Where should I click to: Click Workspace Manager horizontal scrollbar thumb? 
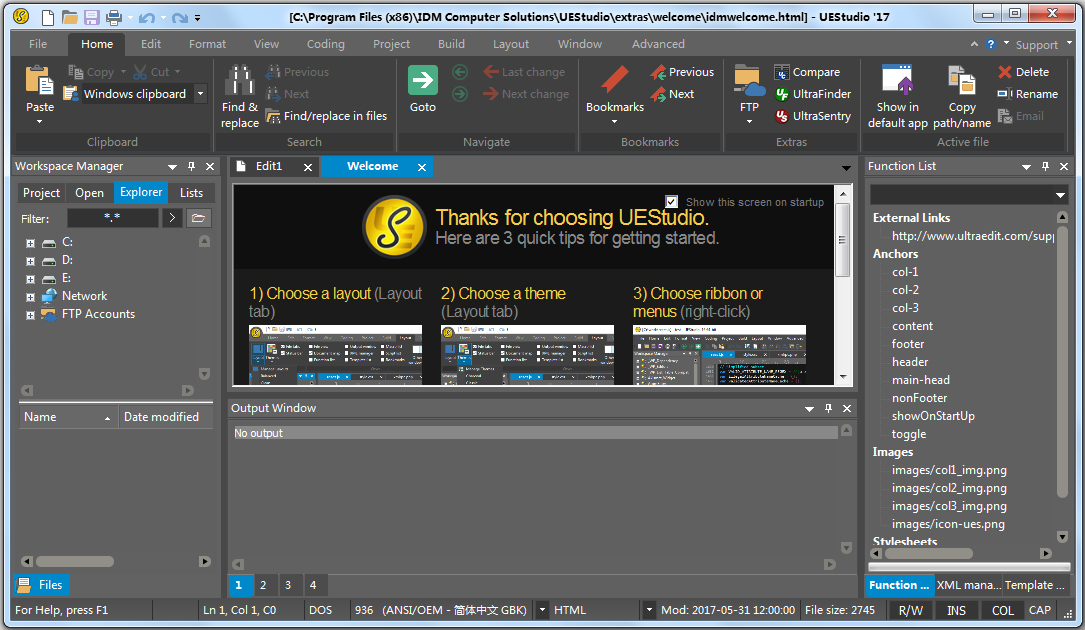[75, 561]
